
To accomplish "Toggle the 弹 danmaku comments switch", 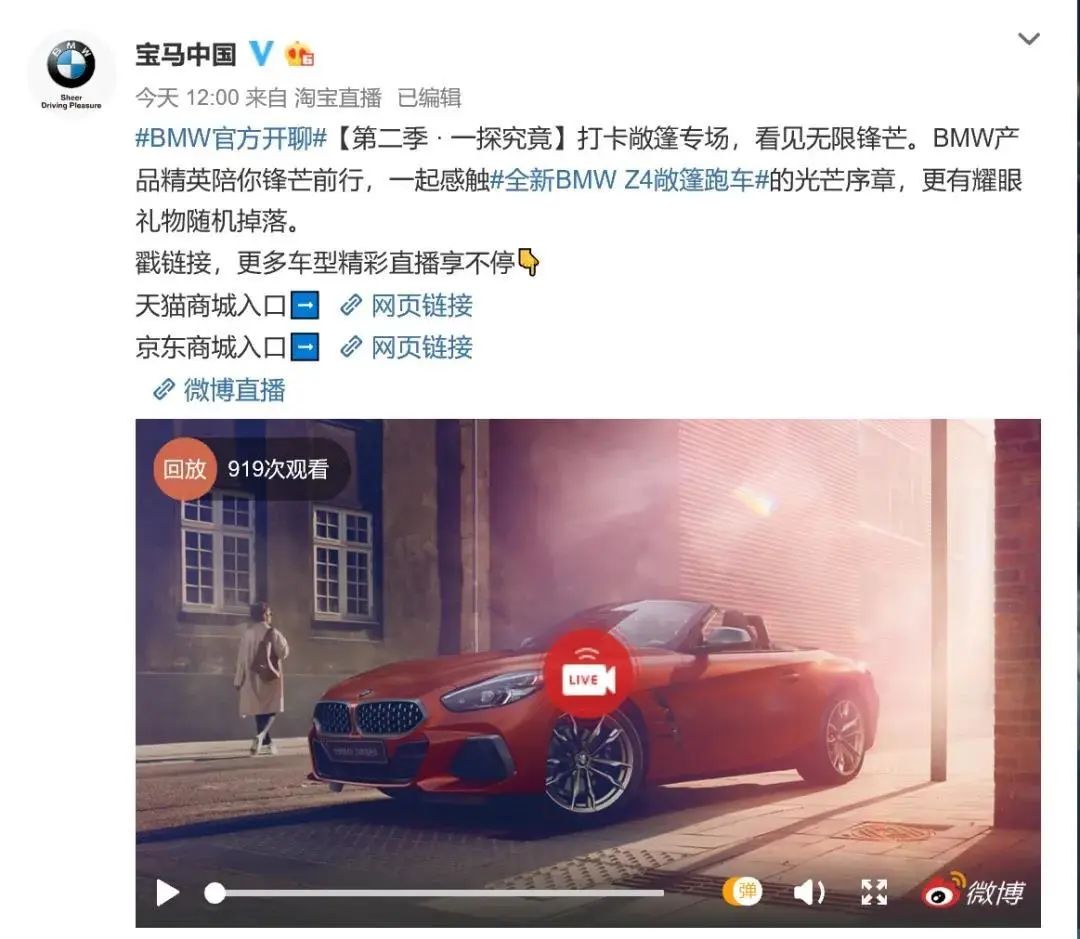I will (x=743, y=891).
